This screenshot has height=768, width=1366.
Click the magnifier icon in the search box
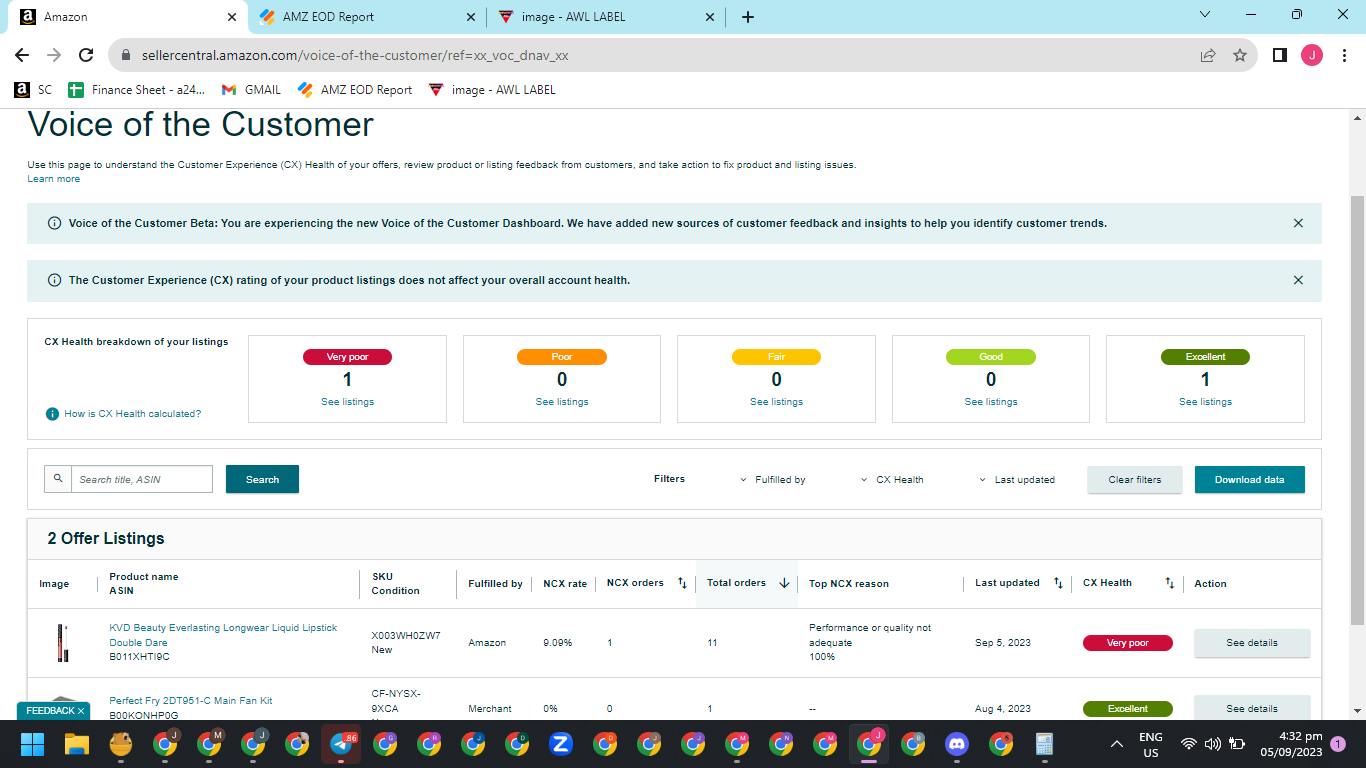(x=58, y=479)
